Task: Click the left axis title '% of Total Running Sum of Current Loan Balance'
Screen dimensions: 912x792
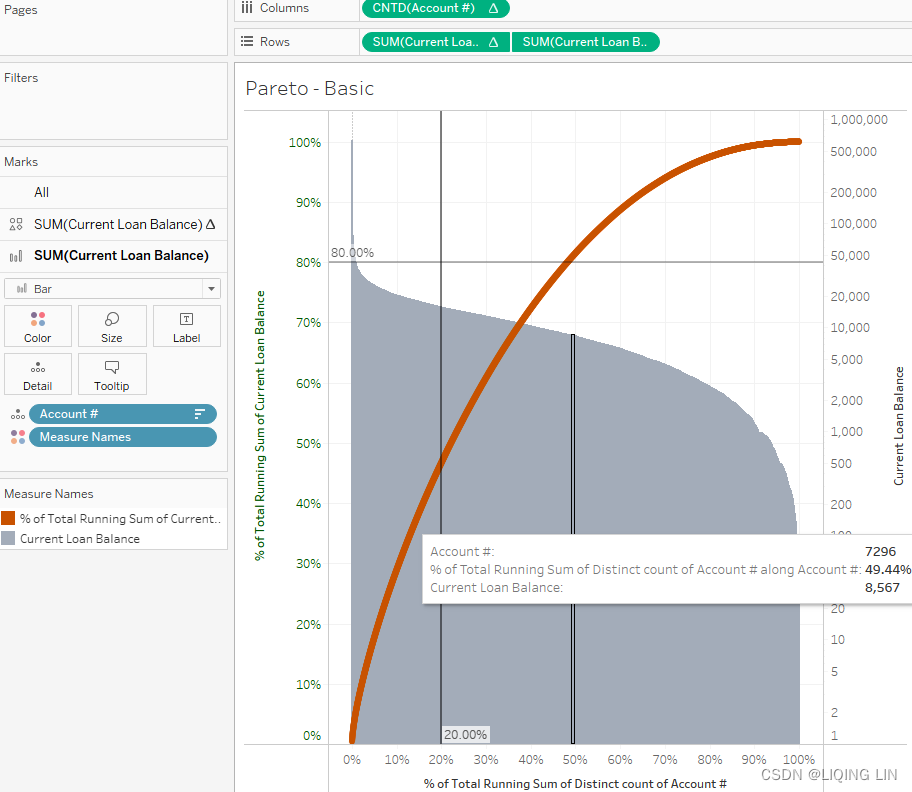Action: [x=260, y=426]
